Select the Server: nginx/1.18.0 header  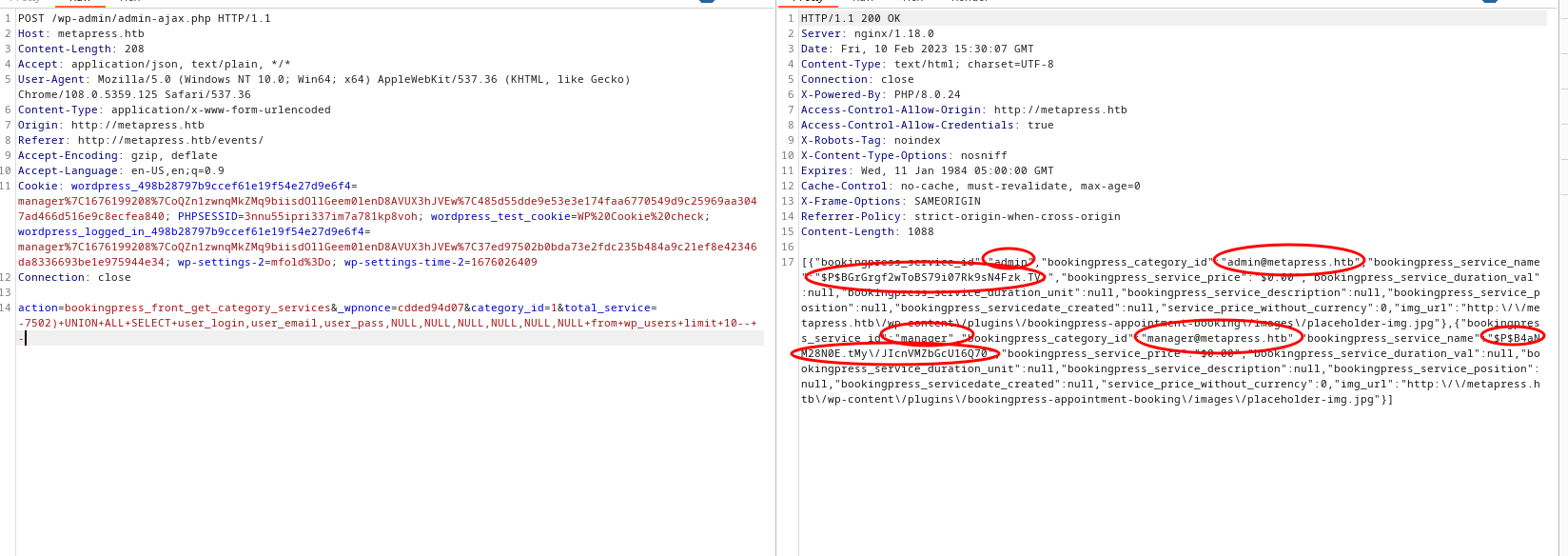[x=868, y=33]
